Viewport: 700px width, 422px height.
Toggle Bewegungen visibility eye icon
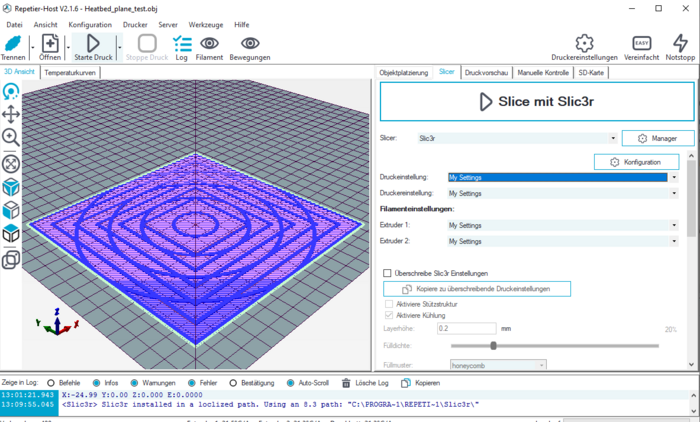(249, 43)
